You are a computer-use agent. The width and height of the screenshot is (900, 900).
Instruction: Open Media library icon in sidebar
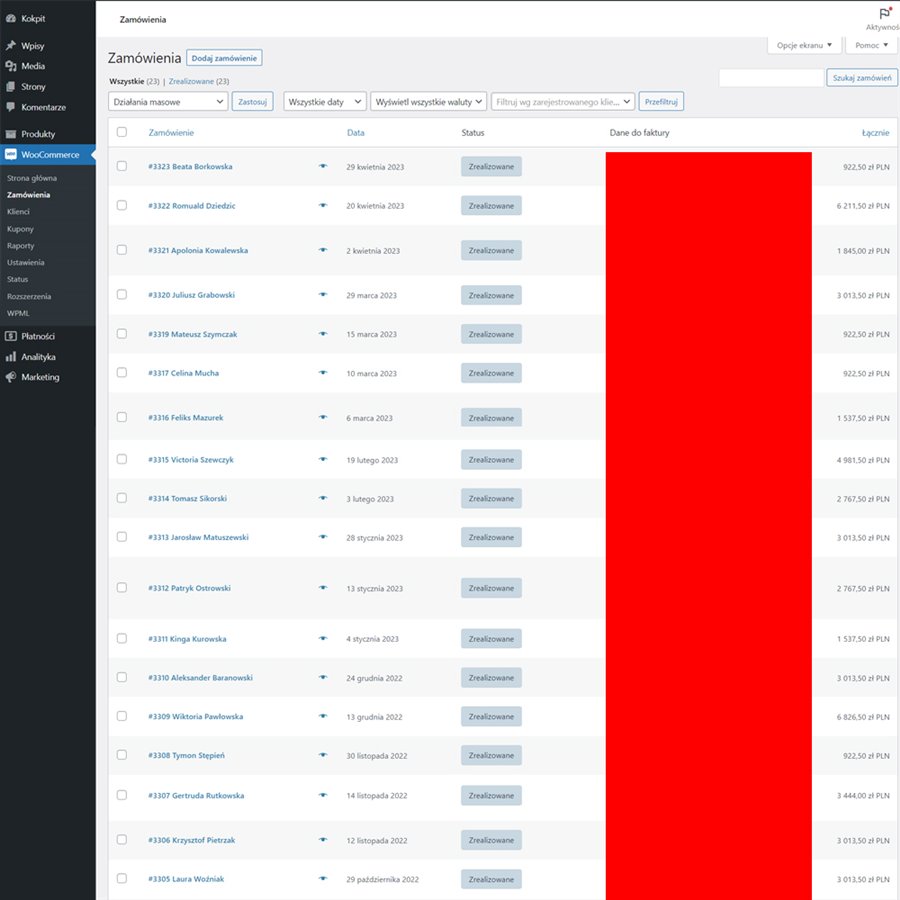[11, 66]
